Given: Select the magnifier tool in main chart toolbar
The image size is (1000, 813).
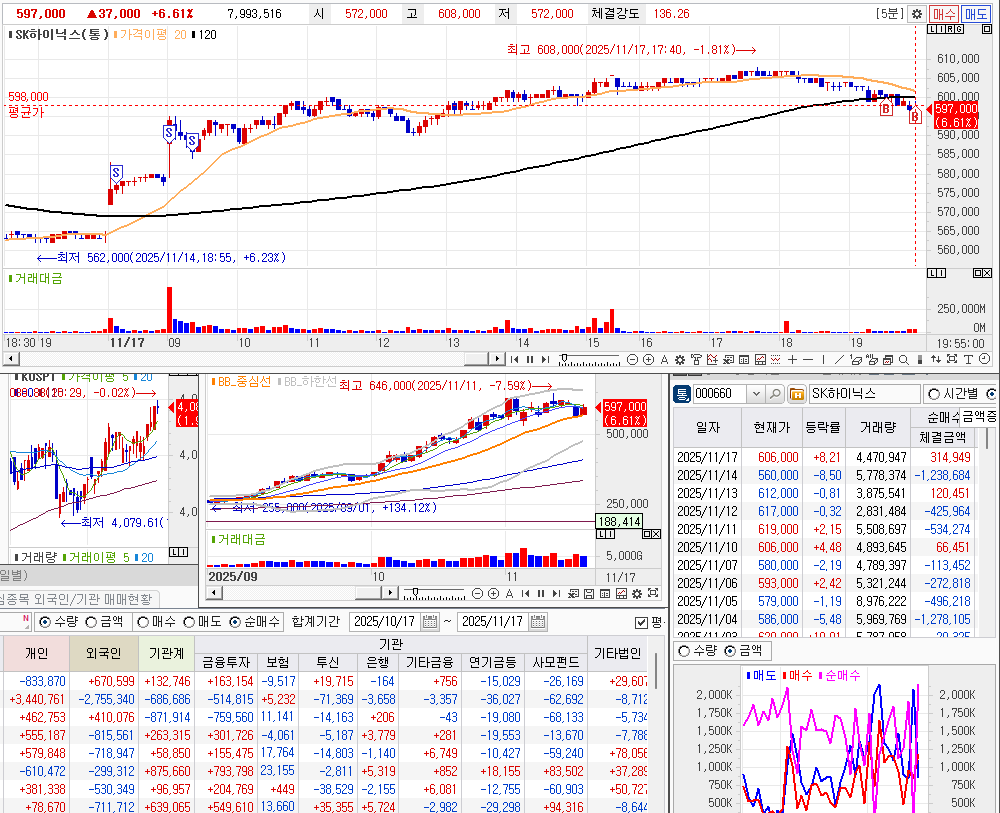Looking at the screenshot, I should tap(904, 360).
